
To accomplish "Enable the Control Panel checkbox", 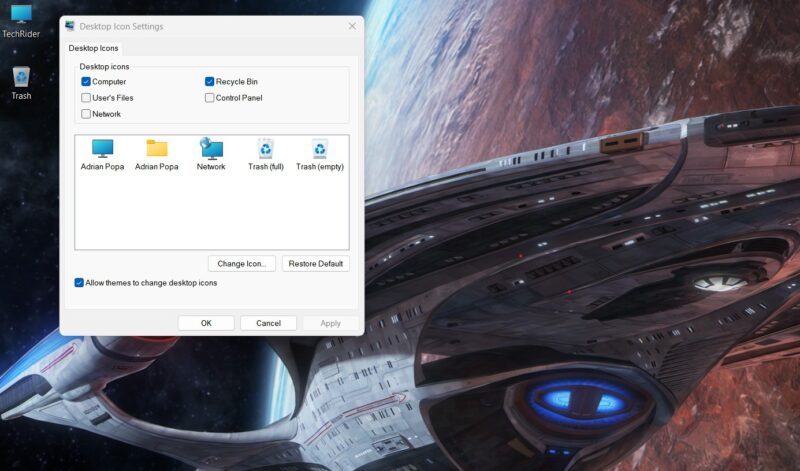I will (209, 97).
